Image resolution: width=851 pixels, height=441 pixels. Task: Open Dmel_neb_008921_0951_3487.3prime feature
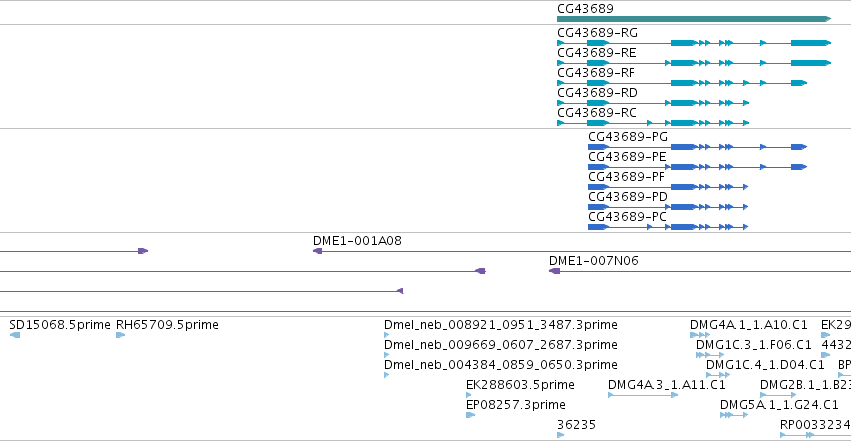[x=386, y=335]
